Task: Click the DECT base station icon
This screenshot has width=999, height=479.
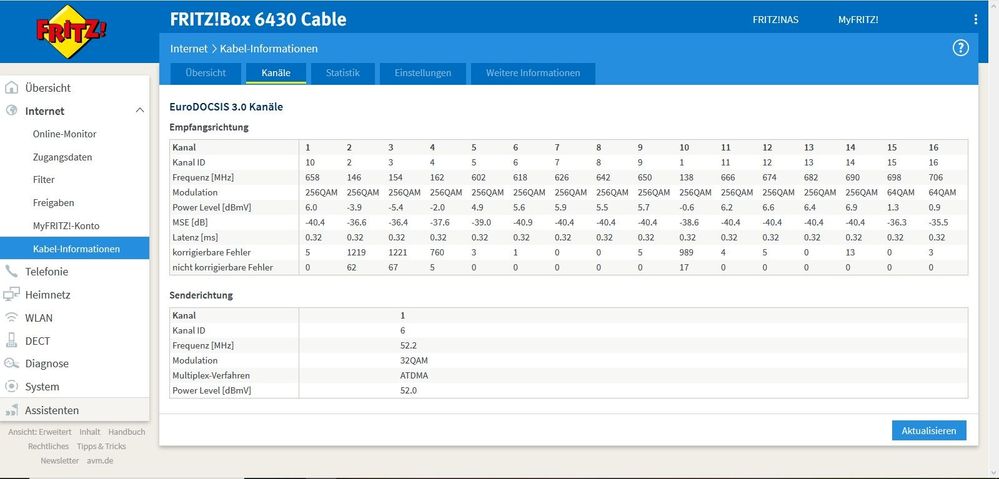Action: [x=11, y=340]
